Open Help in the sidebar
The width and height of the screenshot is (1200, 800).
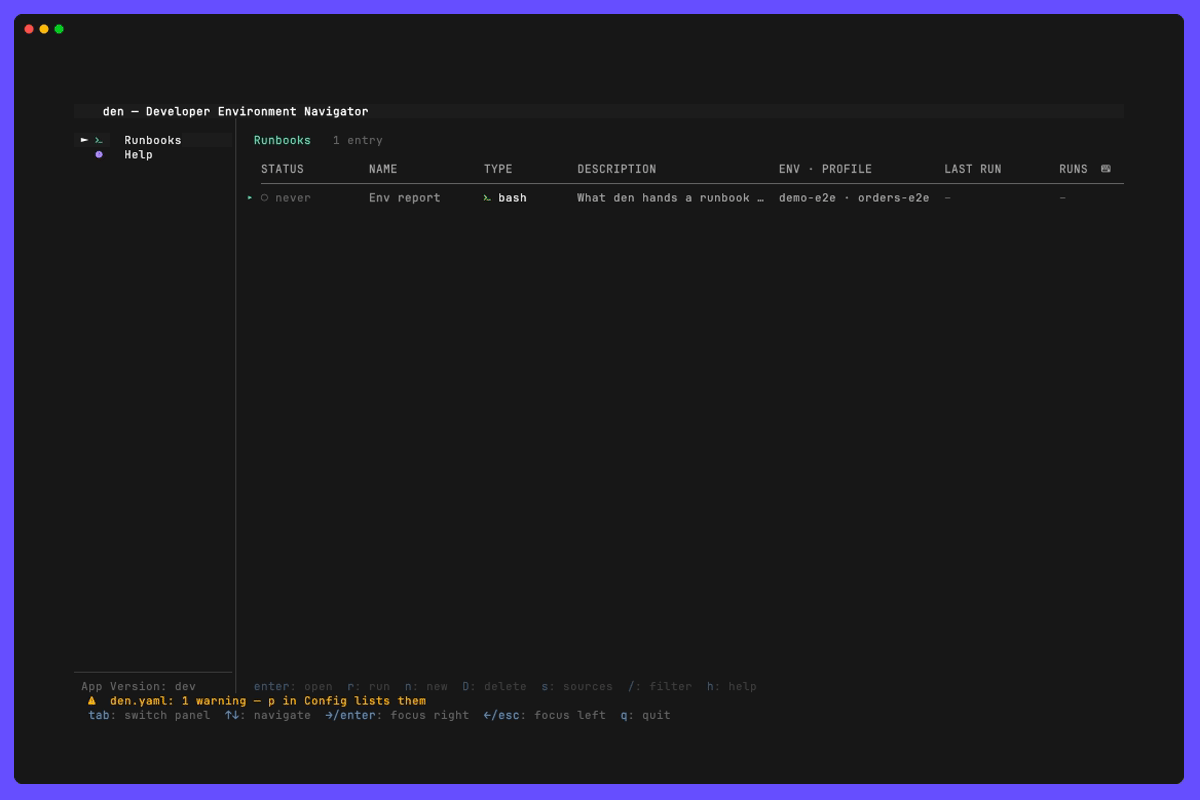click(138, 155)
